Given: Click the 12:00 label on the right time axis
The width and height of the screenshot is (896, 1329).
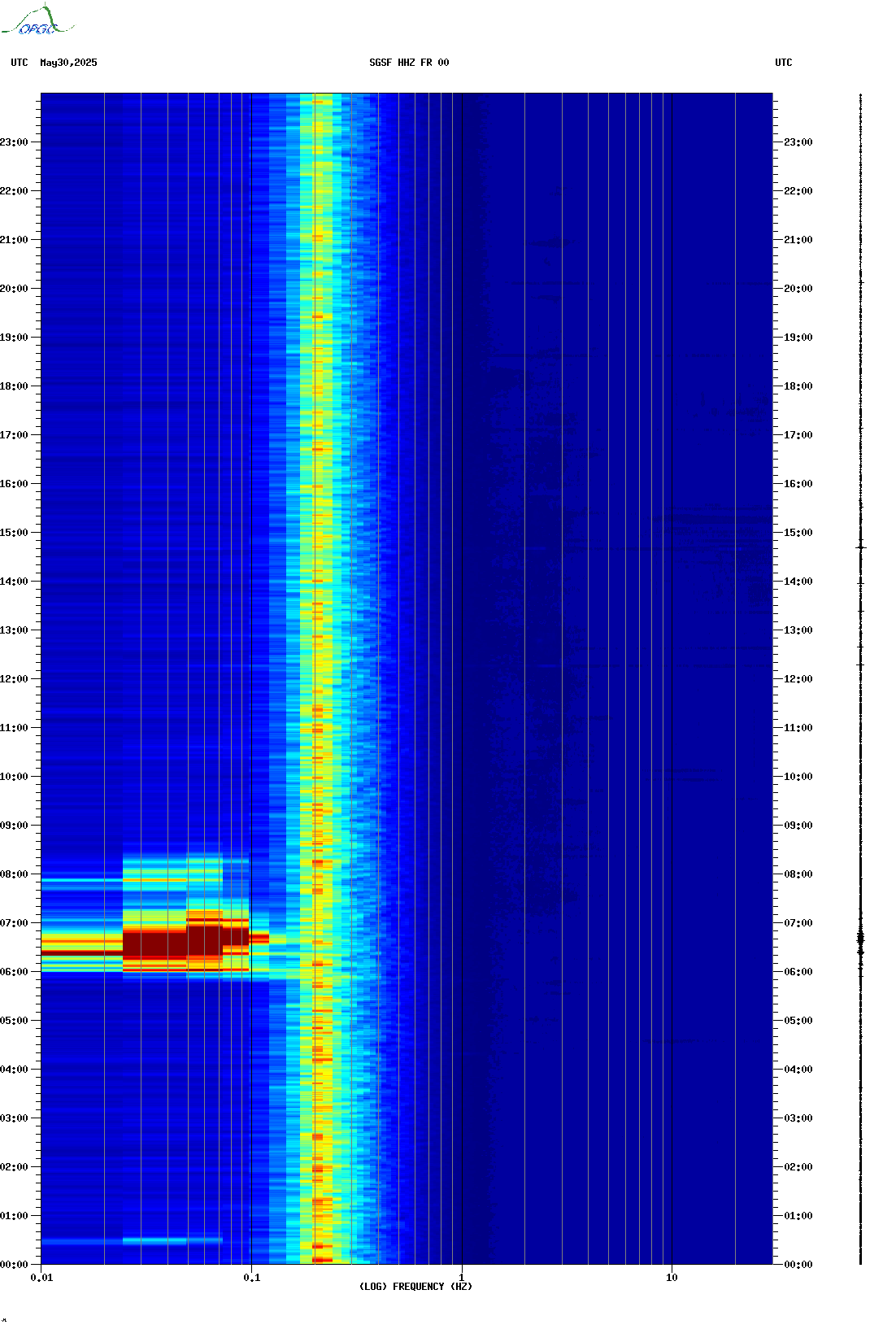Looking at the screenshot, I should (x=798, y=679).
